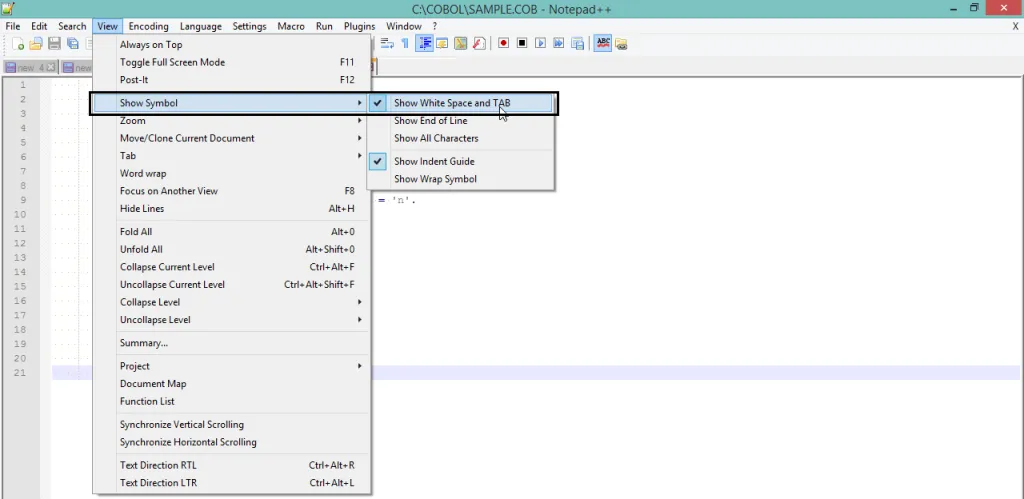Open the User Defined Language toolbar icon
This screenshot has width=1024, height=499.
click(x=442, y=43)
